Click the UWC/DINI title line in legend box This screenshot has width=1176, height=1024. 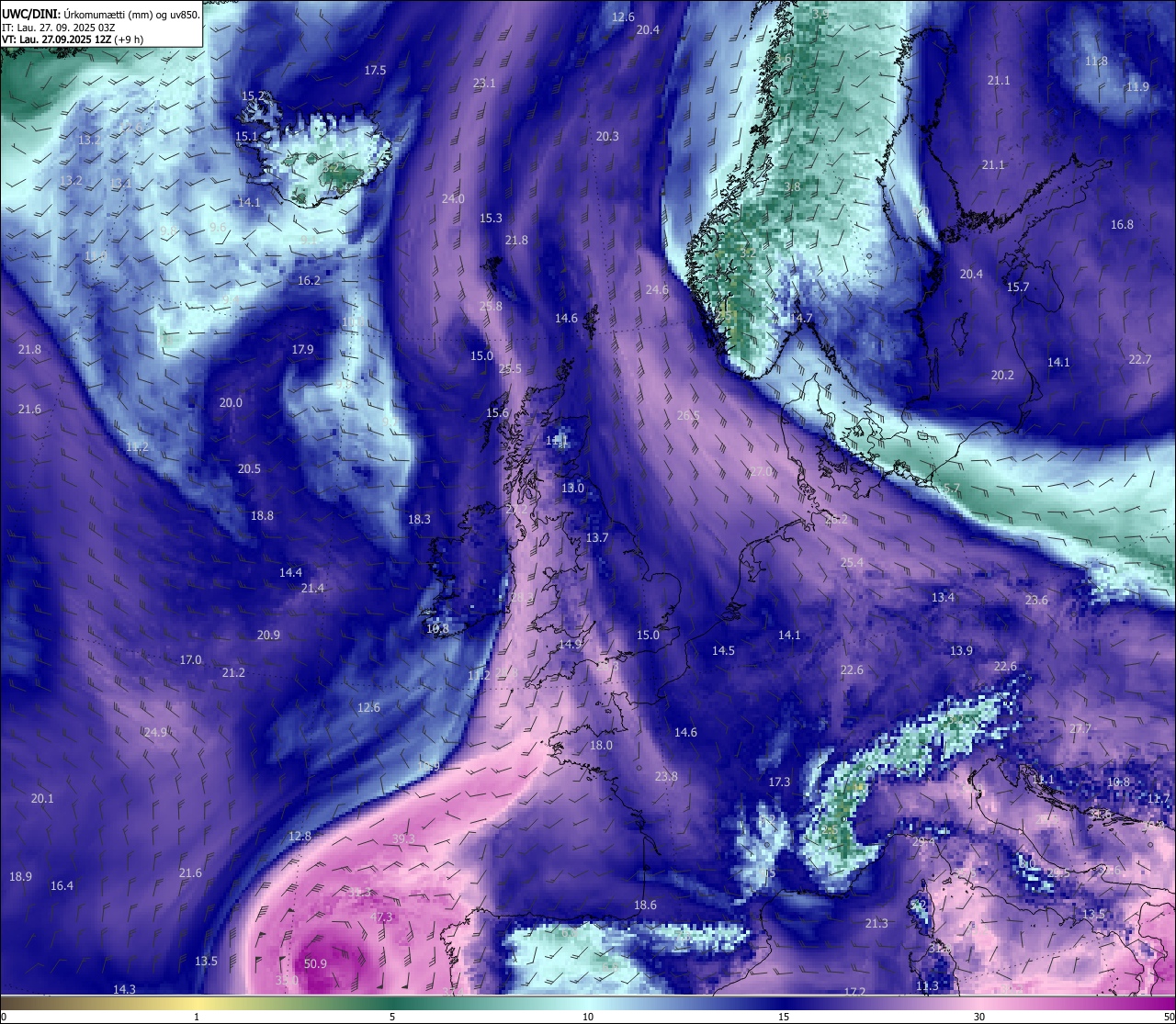coord(101,15)
